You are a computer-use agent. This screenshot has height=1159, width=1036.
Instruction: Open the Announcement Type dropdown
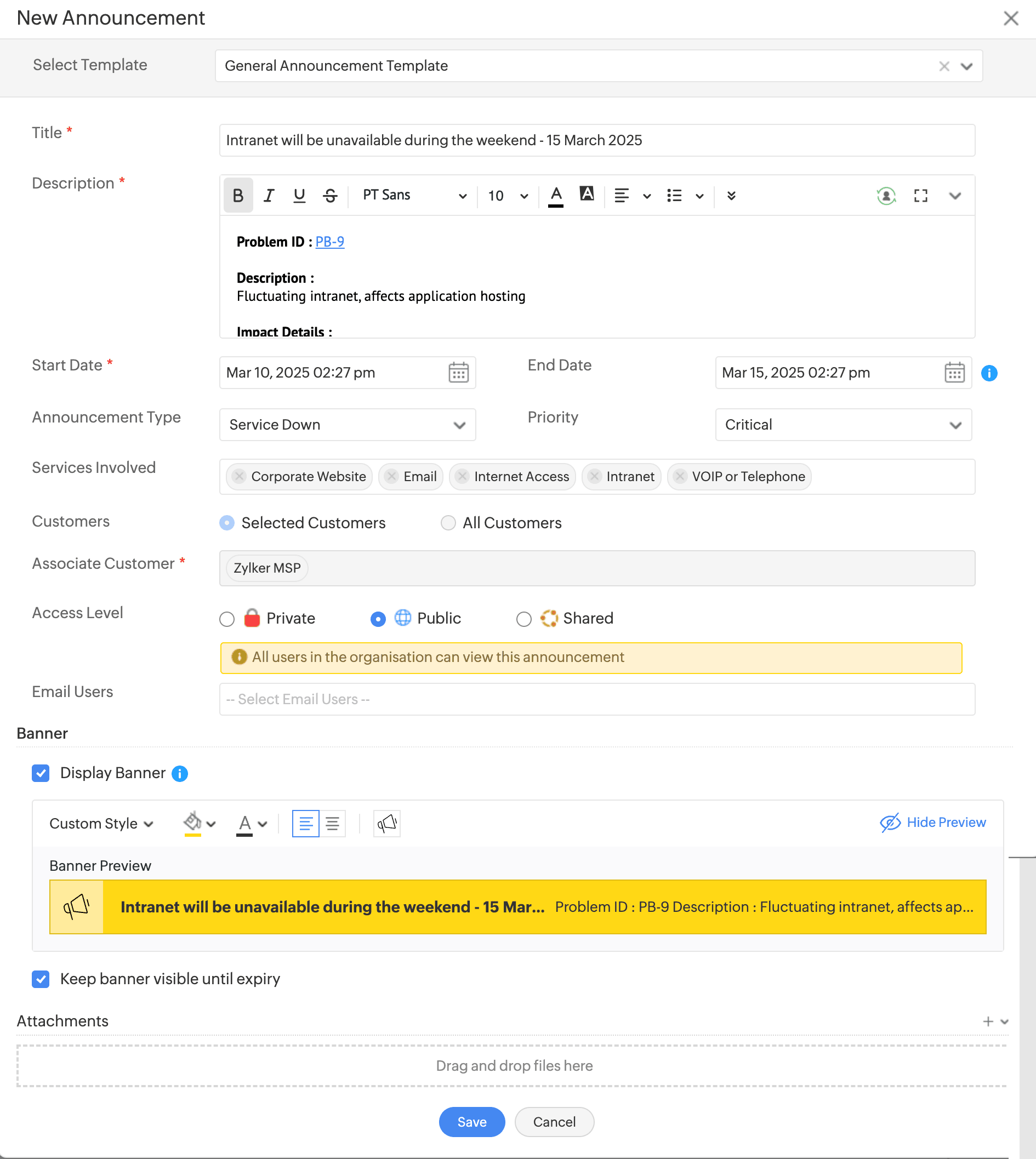(x=347, y=425)
